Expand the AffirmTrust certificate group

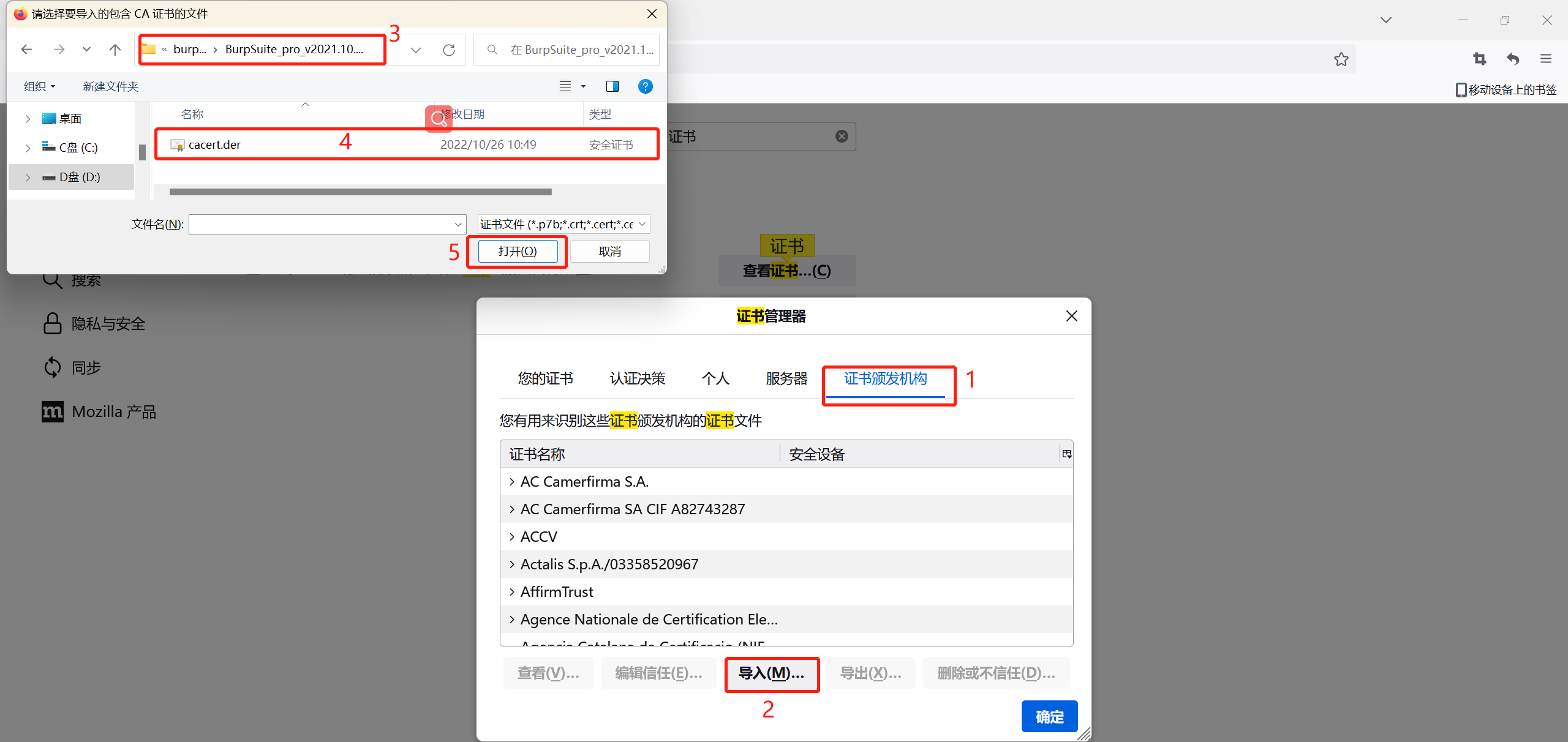pos(512,591)
